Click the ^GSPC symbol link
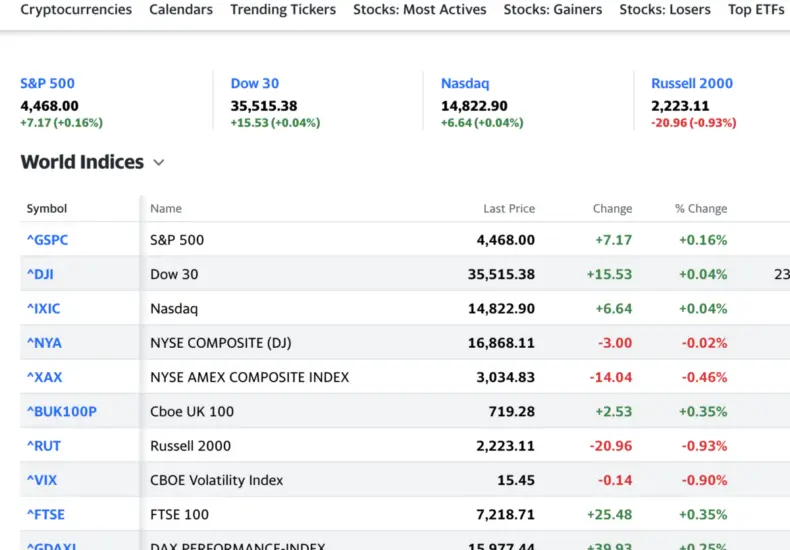The height and width of the screenshot is (550, 790). pyautogui.click(x=47, y=240)
